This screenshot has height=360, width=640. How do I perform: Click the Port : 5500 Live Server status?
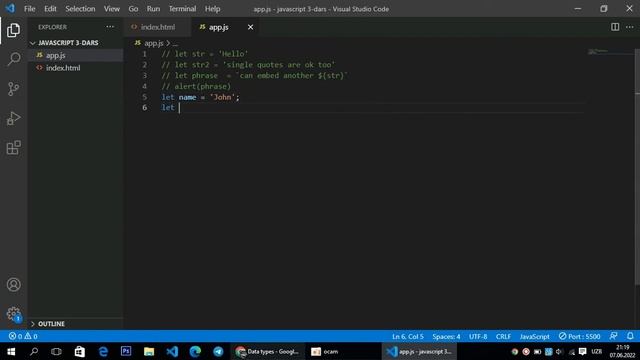579,336
